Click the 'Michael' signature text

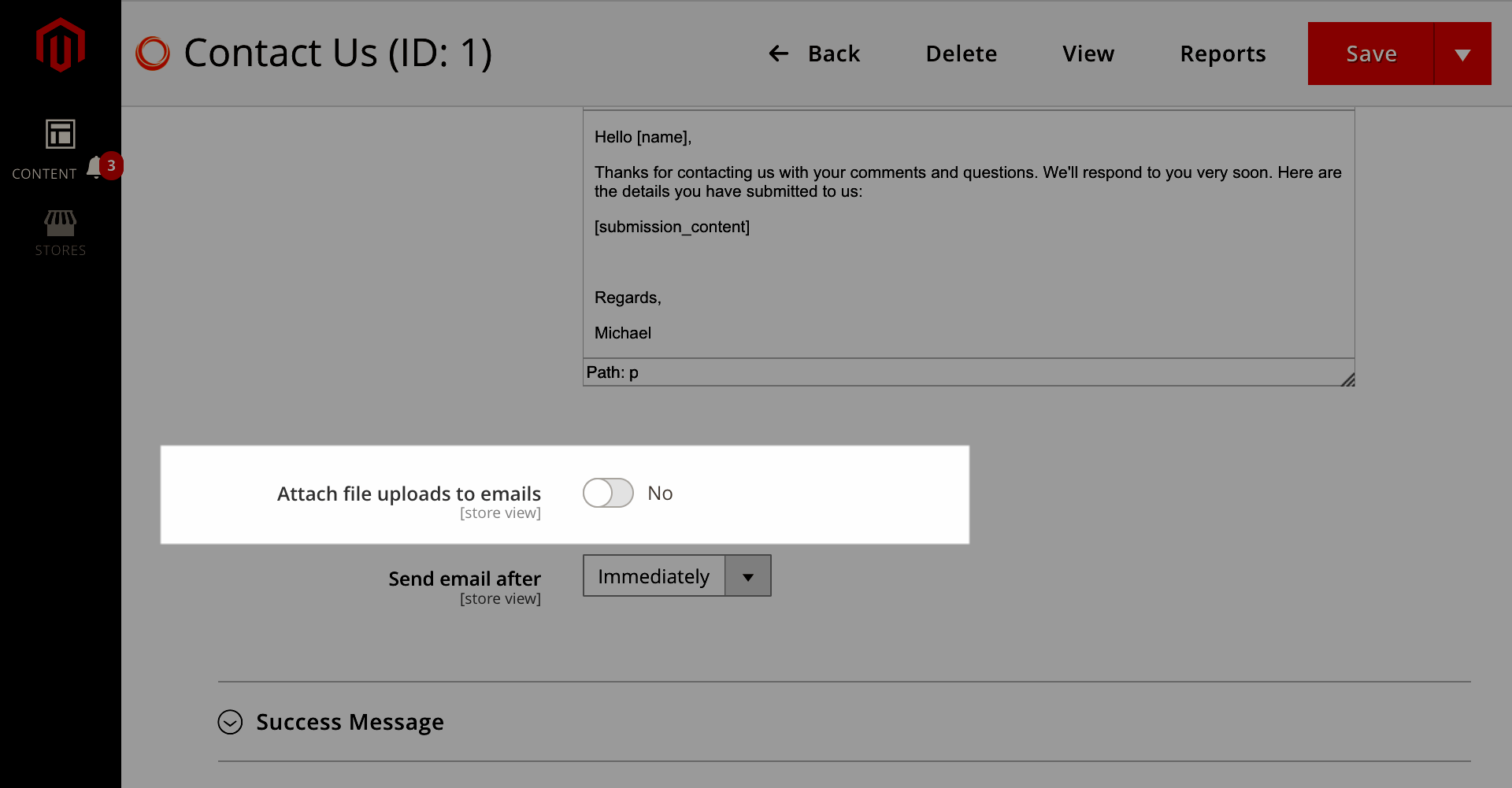pyautogui.click(x=623, y=333)
